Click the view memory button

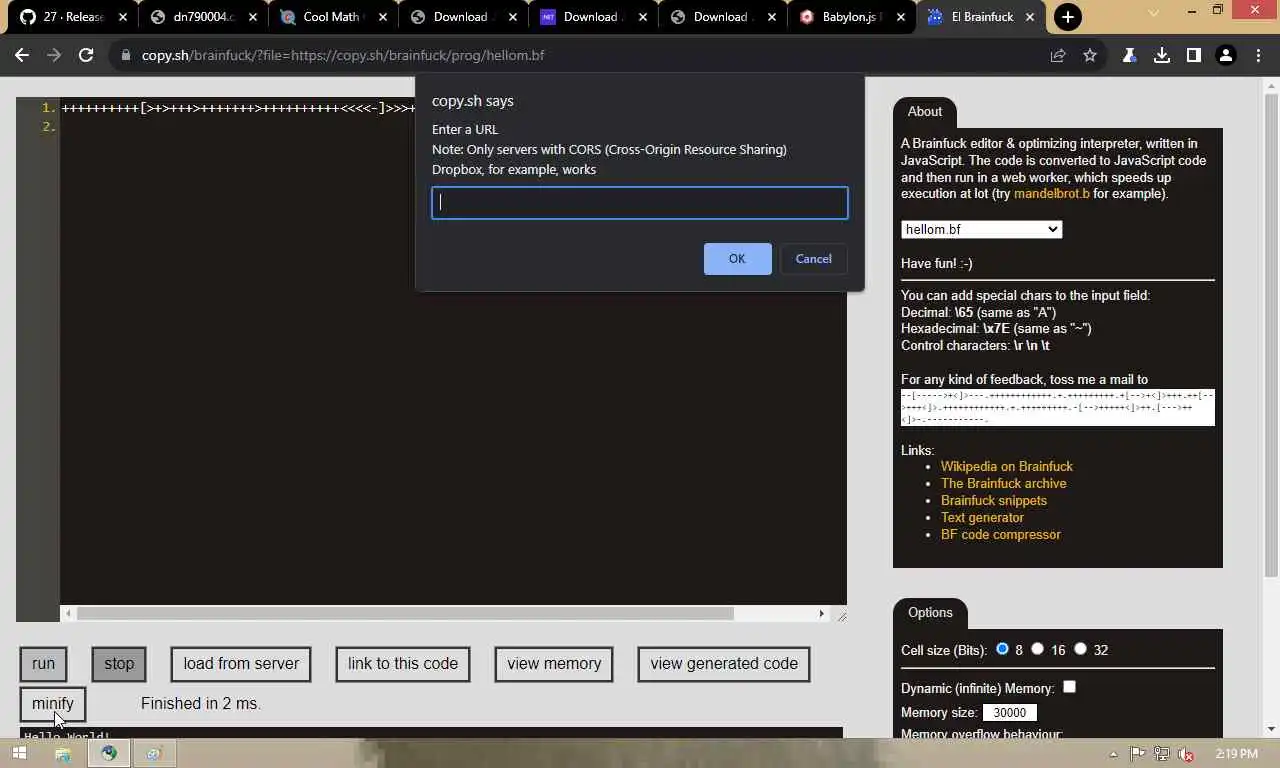(x=554, y=664)
